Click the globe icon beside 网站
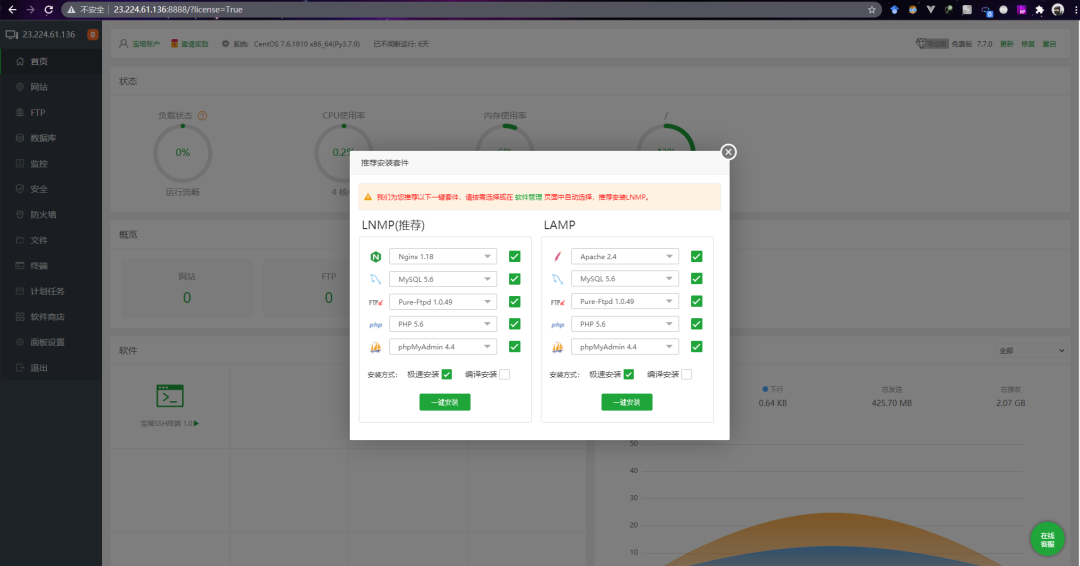 click(20, 87)
